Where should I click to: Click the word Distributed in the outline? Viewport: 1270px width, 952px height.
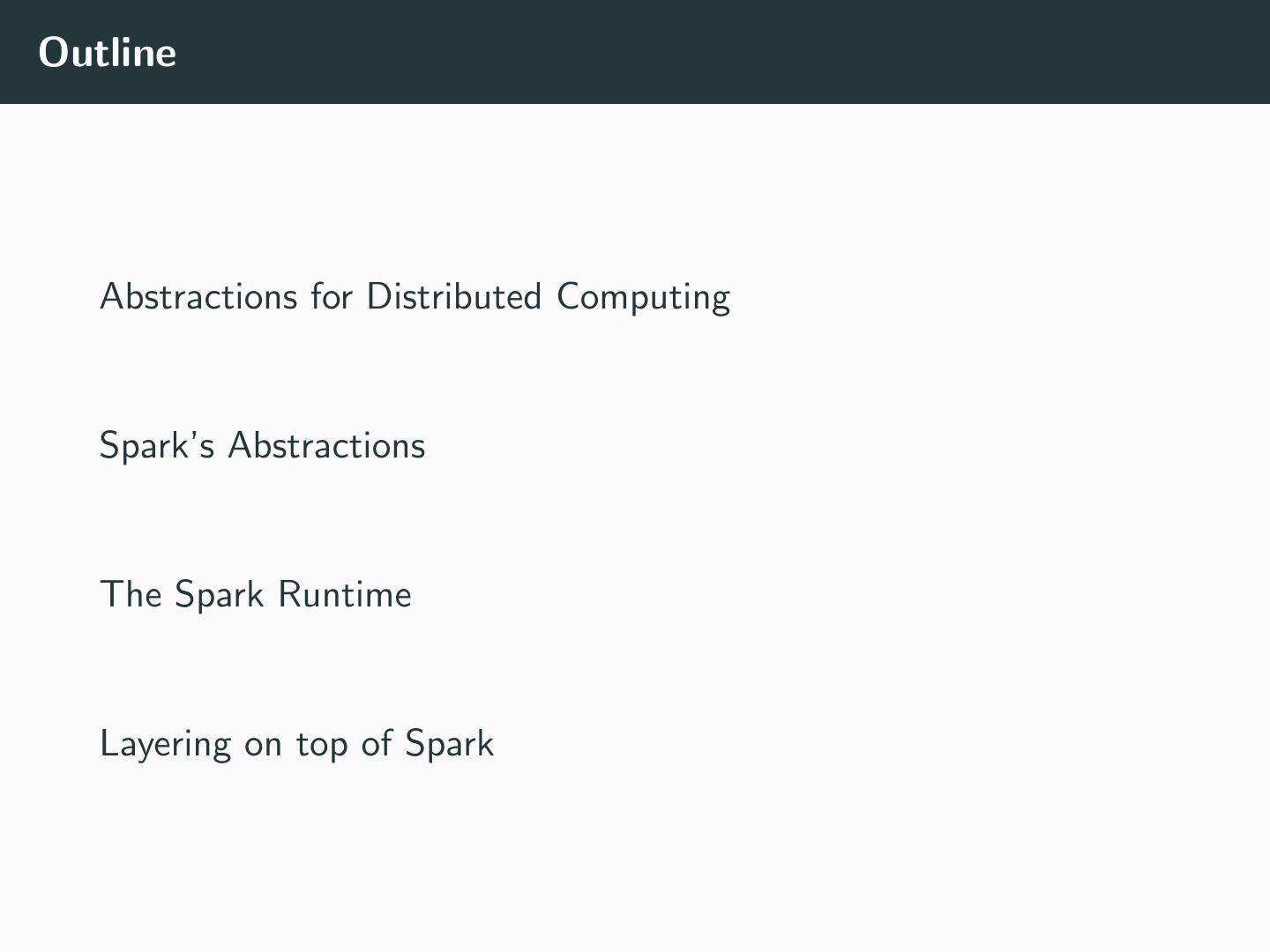pyautogui.click(x=453, y=297)
